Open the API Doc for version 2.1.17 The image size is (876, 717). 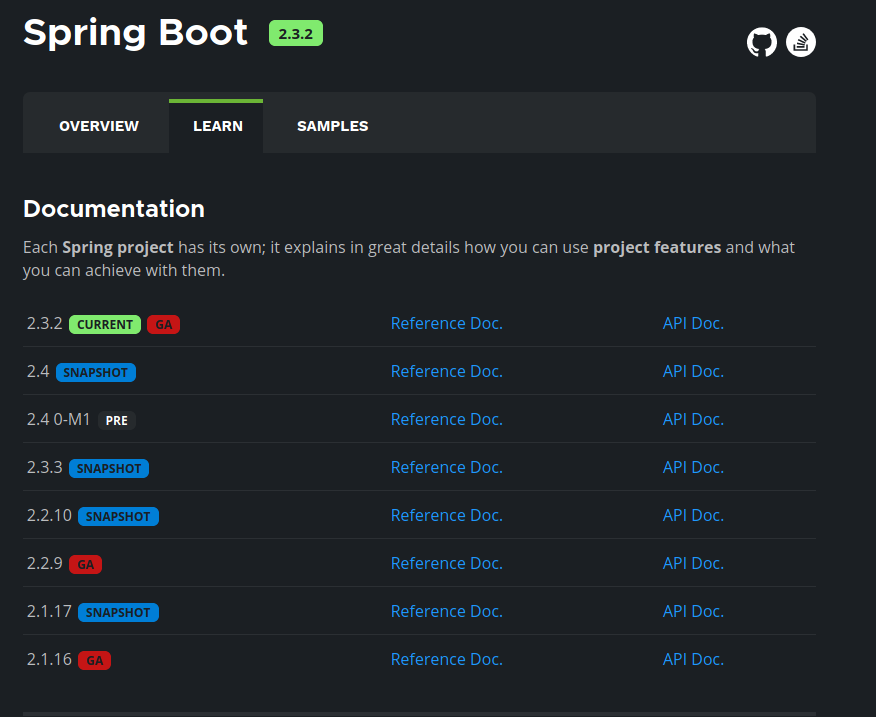click(x=693, y=611)
